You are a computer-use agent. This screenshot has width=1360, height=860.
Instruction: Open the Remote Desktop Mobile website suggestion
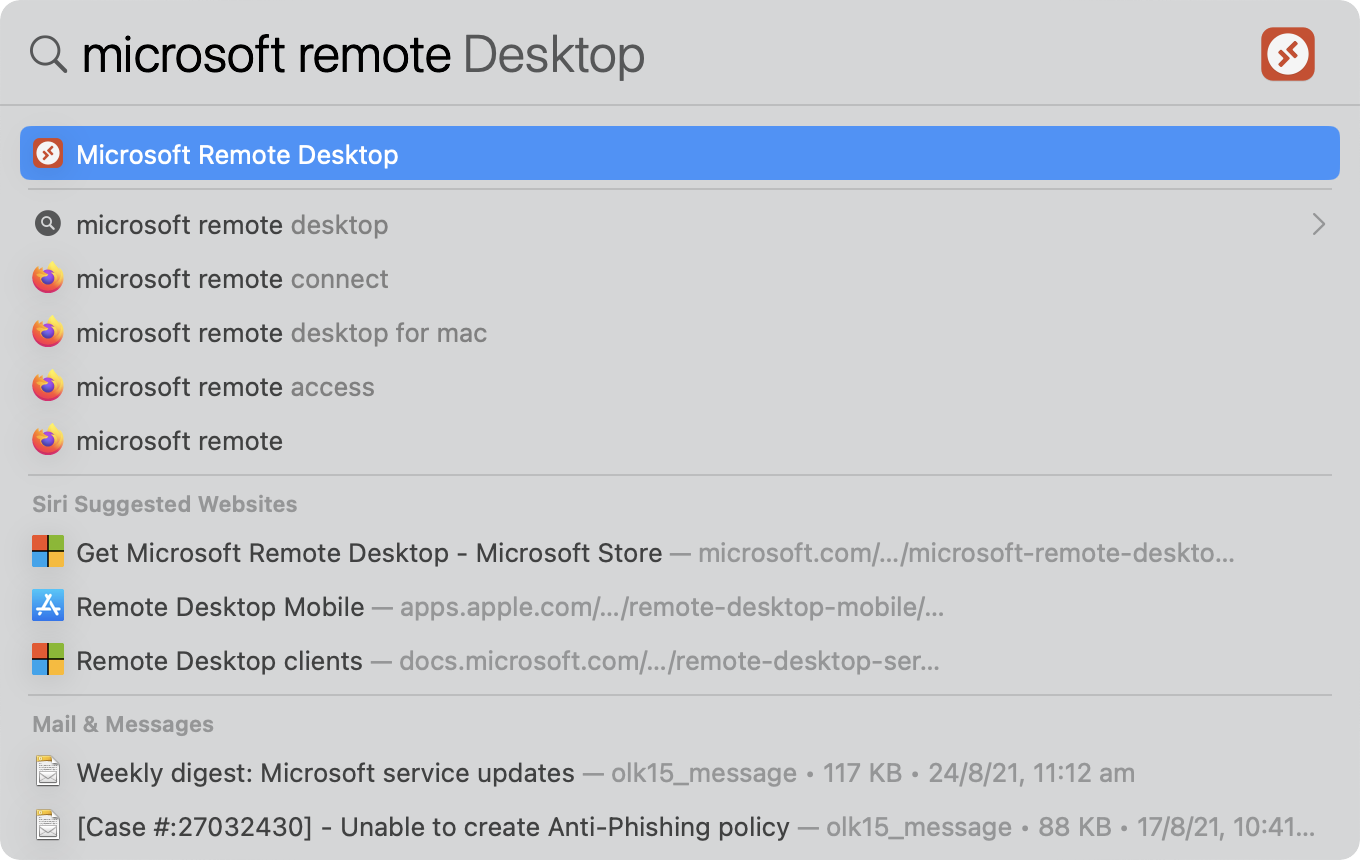[221, 607]
